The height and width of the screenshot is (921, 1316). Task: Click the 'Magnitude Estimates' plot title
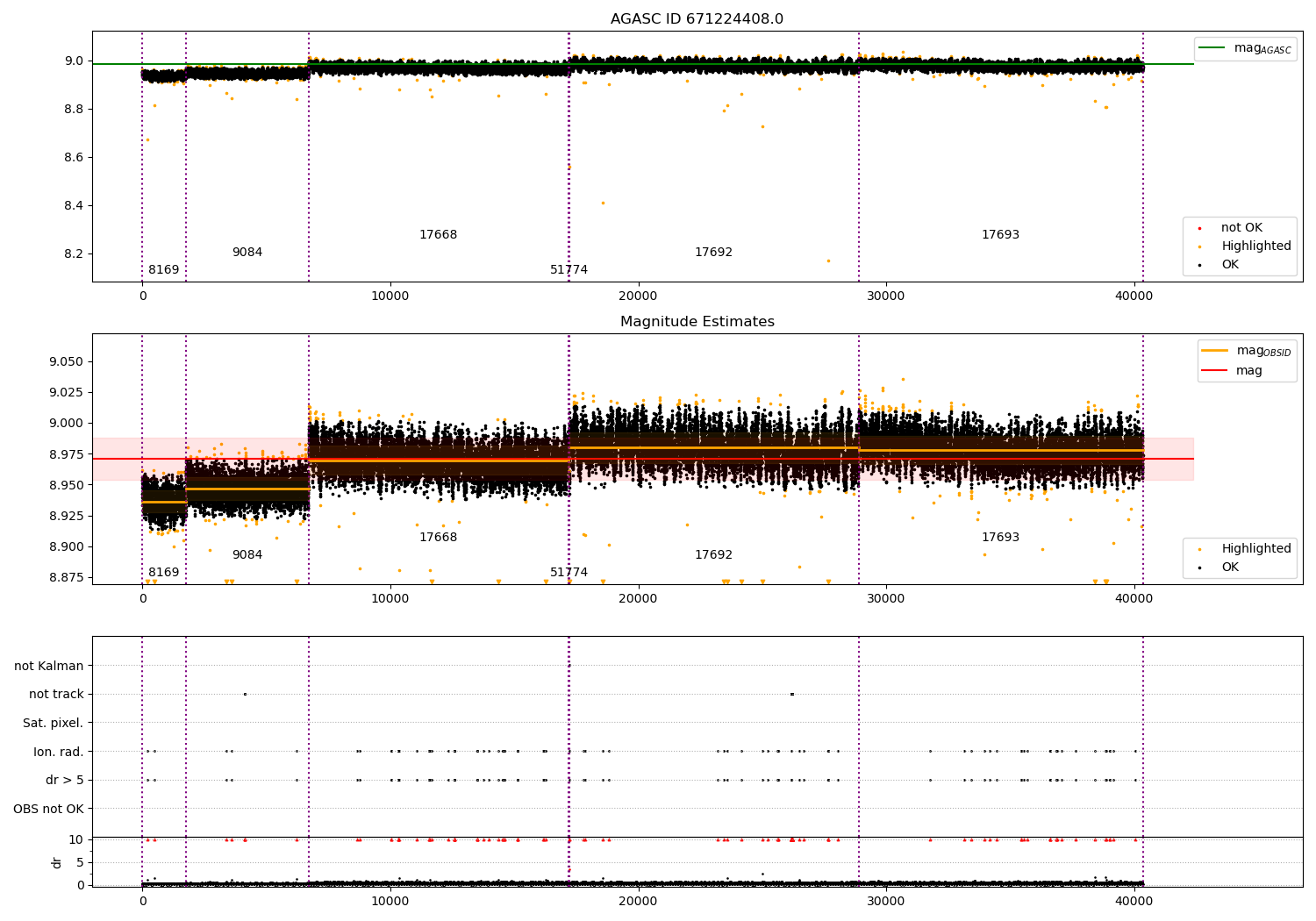697,322
